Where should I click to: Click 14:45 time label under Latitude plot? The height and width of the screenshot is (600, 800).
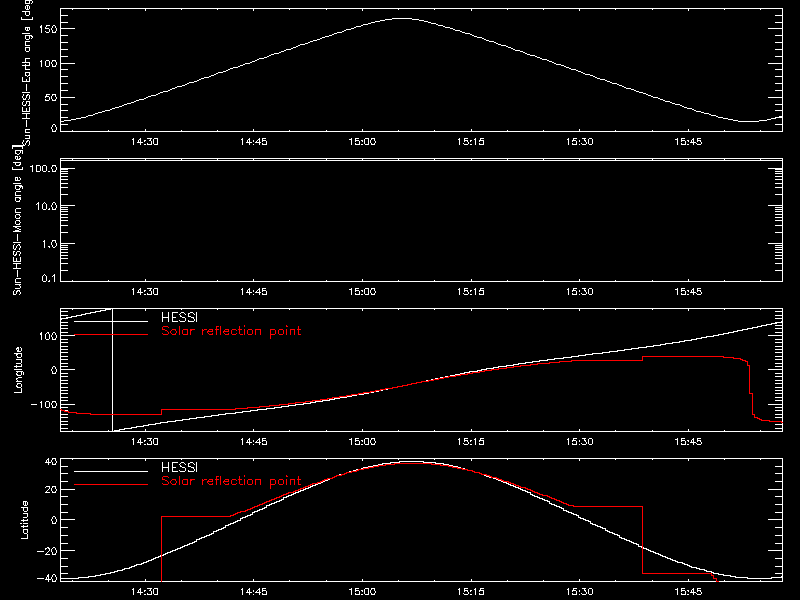254,592
